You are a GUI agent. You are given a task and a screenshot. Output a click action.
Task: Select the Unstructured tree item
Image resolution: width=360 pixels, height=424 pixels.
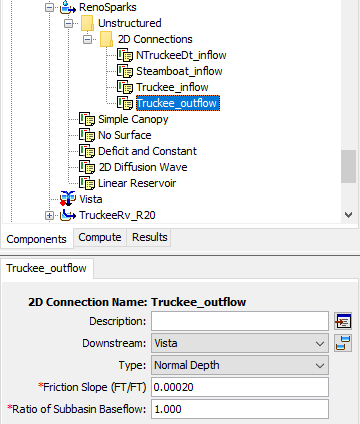pos(130,23)
